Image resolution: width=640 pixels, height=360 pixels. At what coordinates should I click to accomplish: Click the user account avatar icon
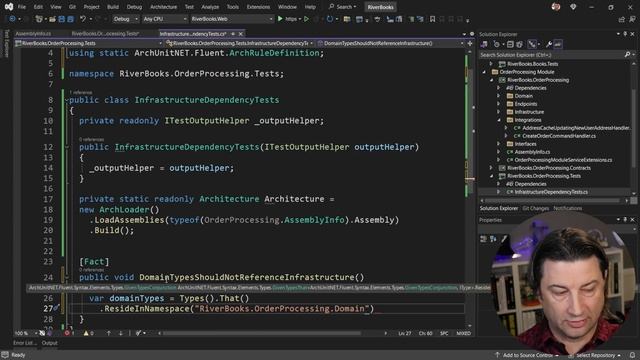click(x=556, y=7)
